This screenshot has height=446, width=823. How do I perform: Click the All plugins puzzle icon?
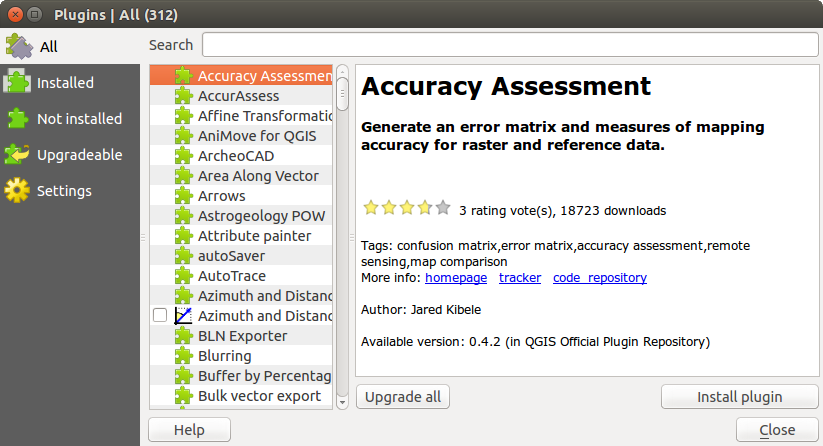(19, 46)
